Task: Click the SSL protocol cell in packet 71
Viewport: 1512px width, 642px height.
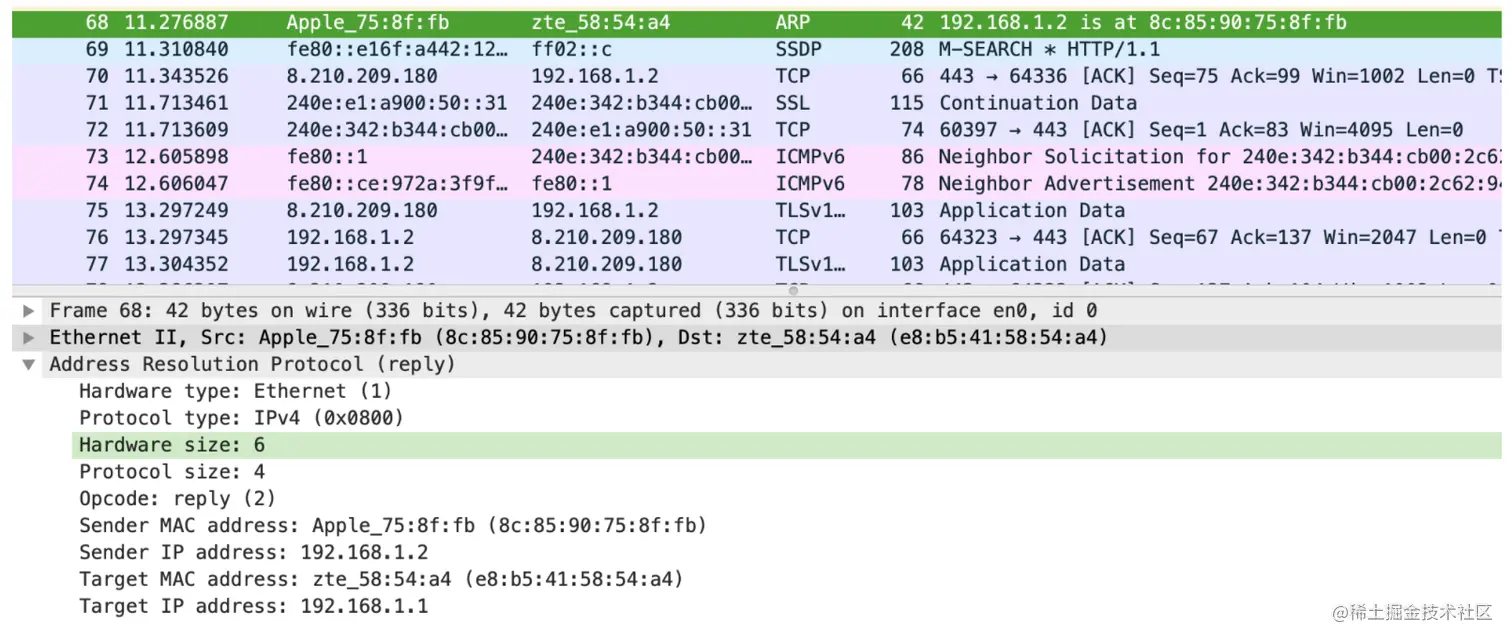Action: 794,103
